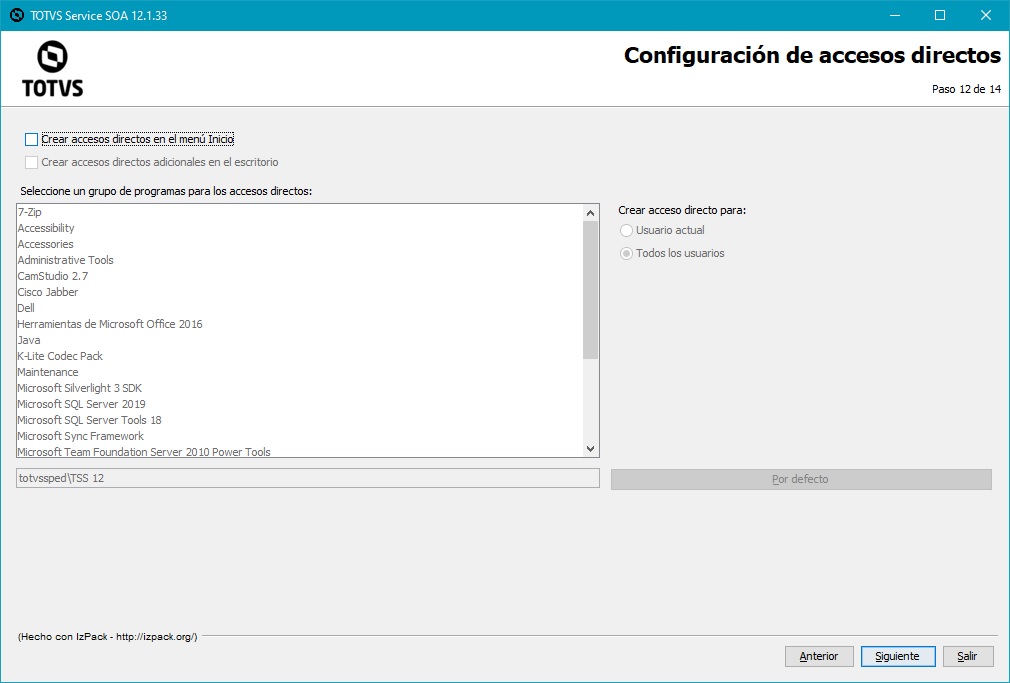Enable start menu shortcuts checkbox
Screen dimensions: 1010x683
point(32,139)
